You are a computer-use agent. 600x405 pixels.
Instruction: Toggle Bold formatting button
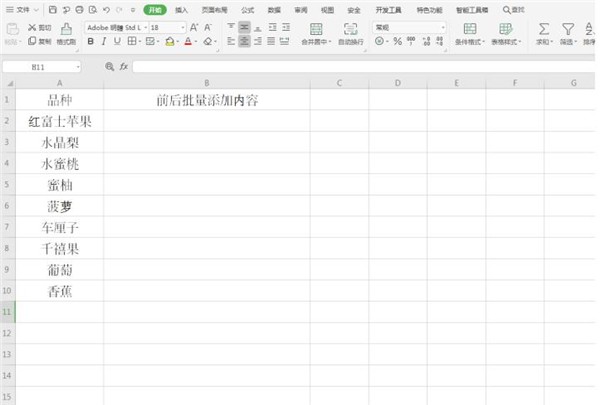[x=91, y=41]
